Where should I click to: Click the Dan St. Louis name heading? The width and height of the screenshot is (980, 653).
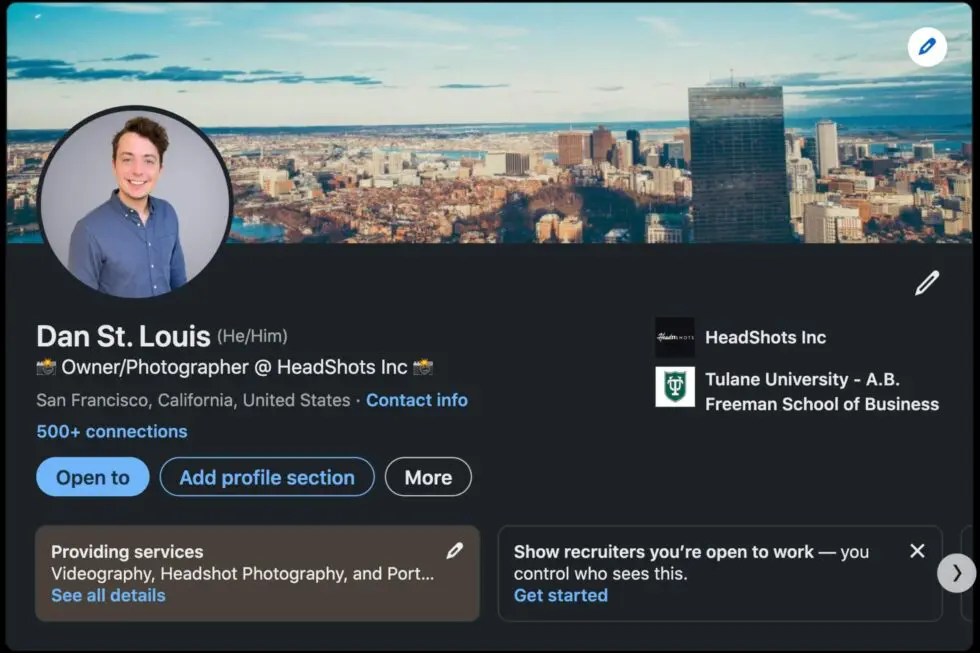124,336
